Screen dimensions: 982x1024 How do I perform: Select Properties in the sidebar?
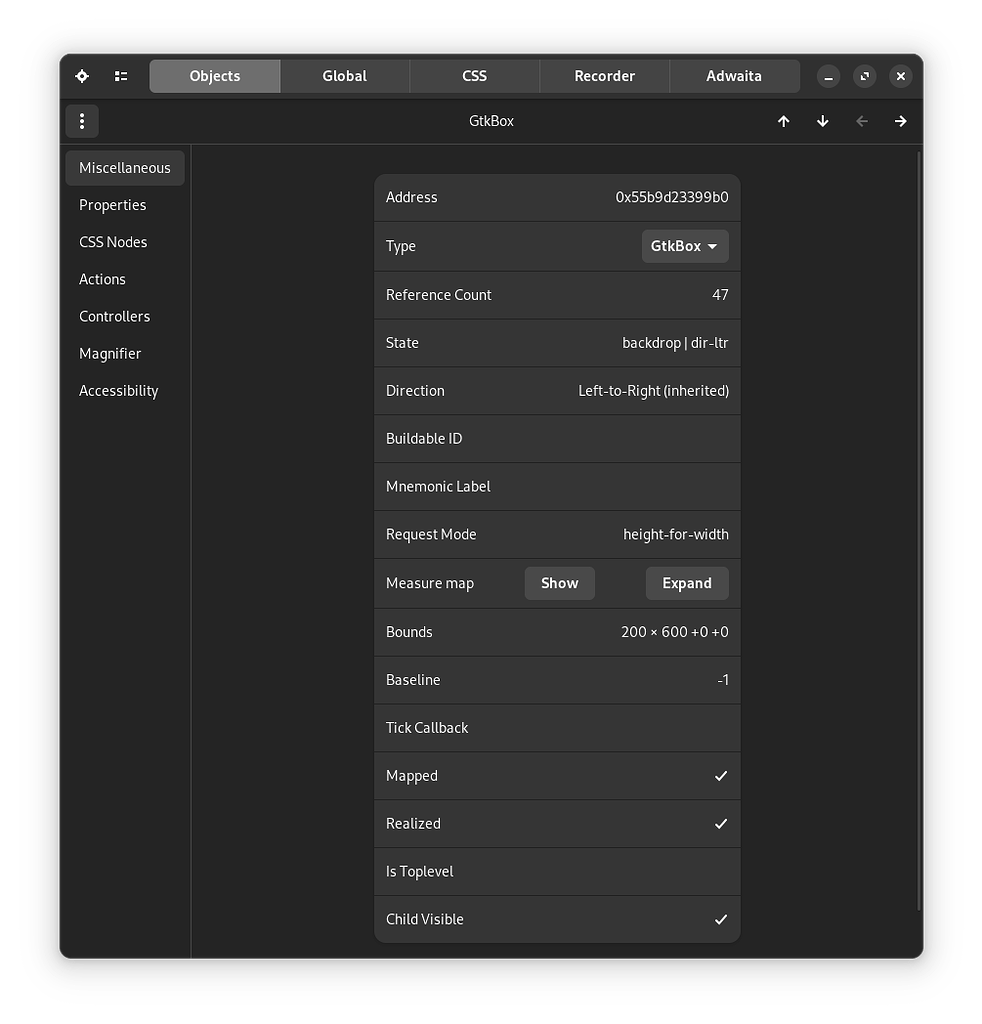(x=112, y=205)
